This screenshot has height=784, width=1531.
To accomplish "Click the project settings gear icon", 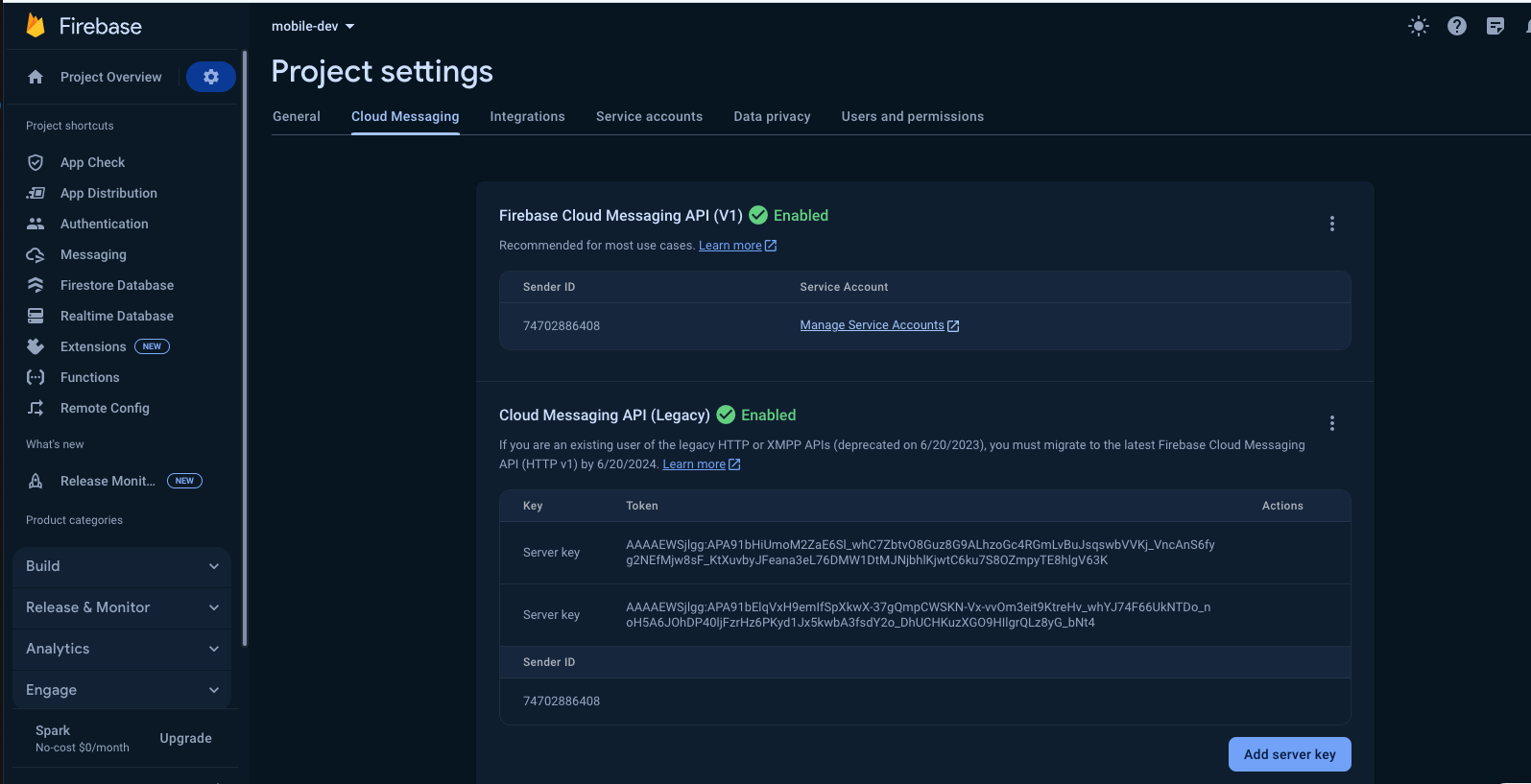I will tap(211, 77).
